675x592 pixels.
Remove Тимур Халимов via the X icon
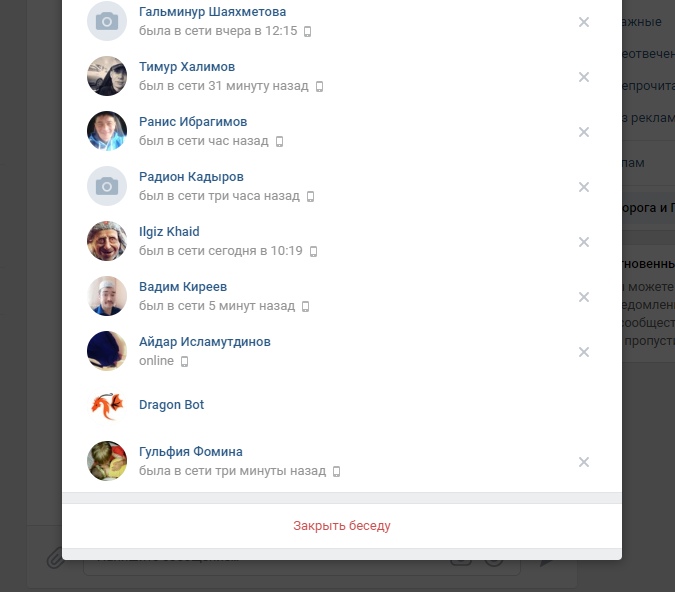583,77
